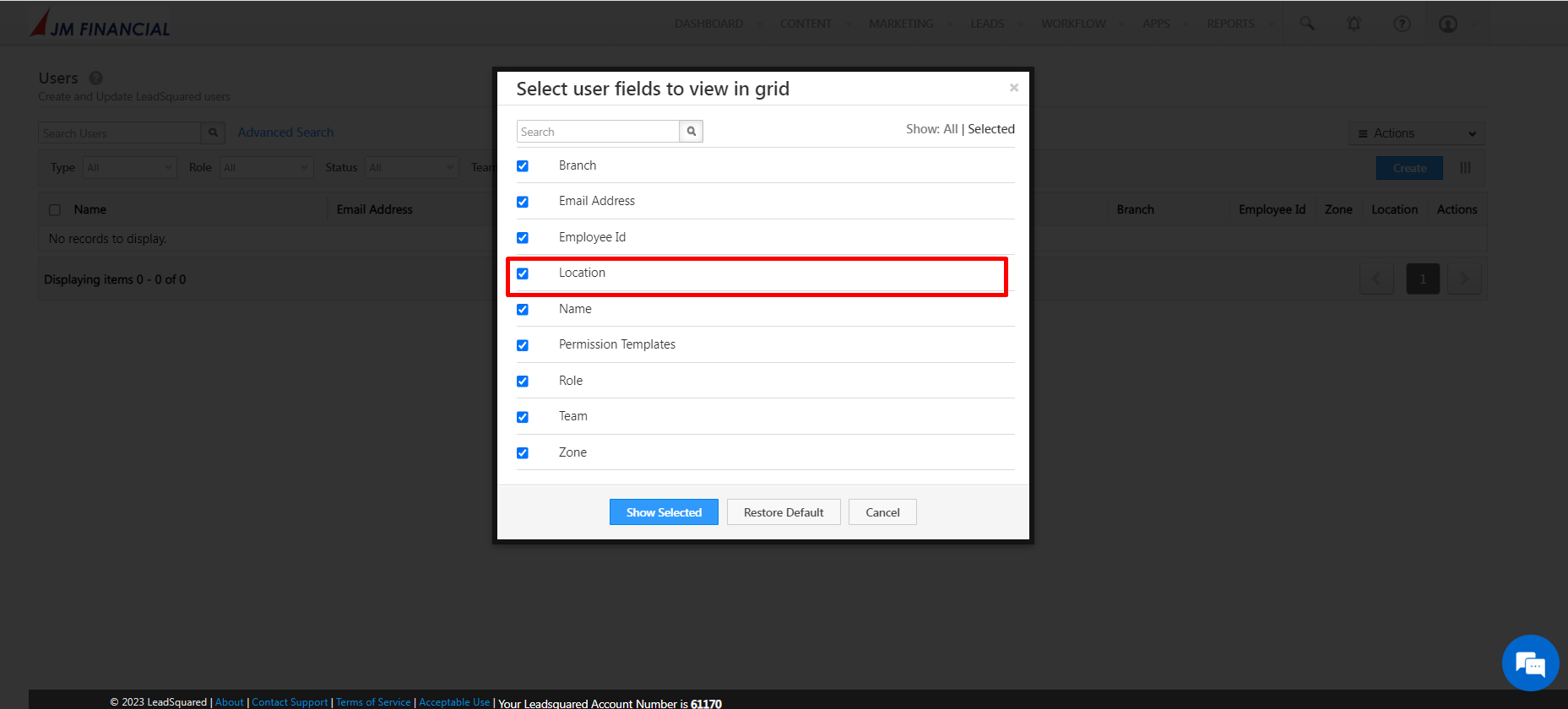Viewport: 1568px width, 709px height.
Task: Close the field selection dialog
Action: click(x=1013, y=88)
